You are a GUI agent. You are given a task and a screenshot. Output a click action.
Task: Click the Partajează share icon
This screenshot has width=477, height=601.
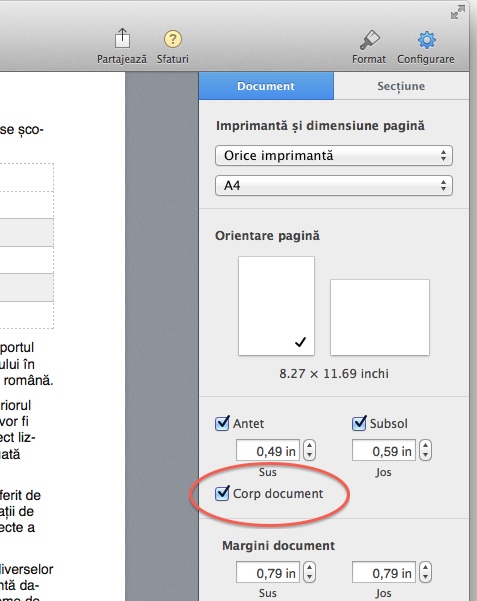(x=122, y=38)
